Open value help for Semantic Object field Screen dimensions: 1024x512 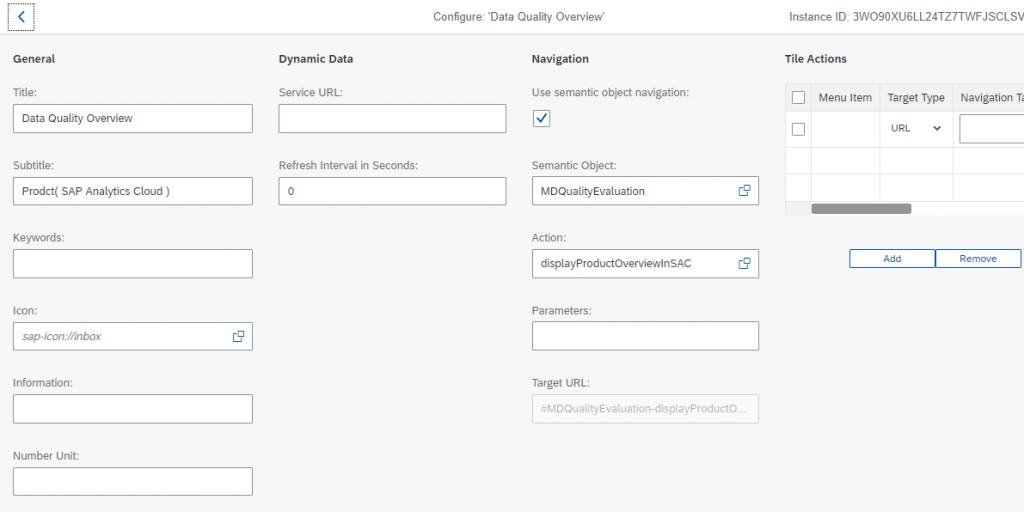(744, 191)
